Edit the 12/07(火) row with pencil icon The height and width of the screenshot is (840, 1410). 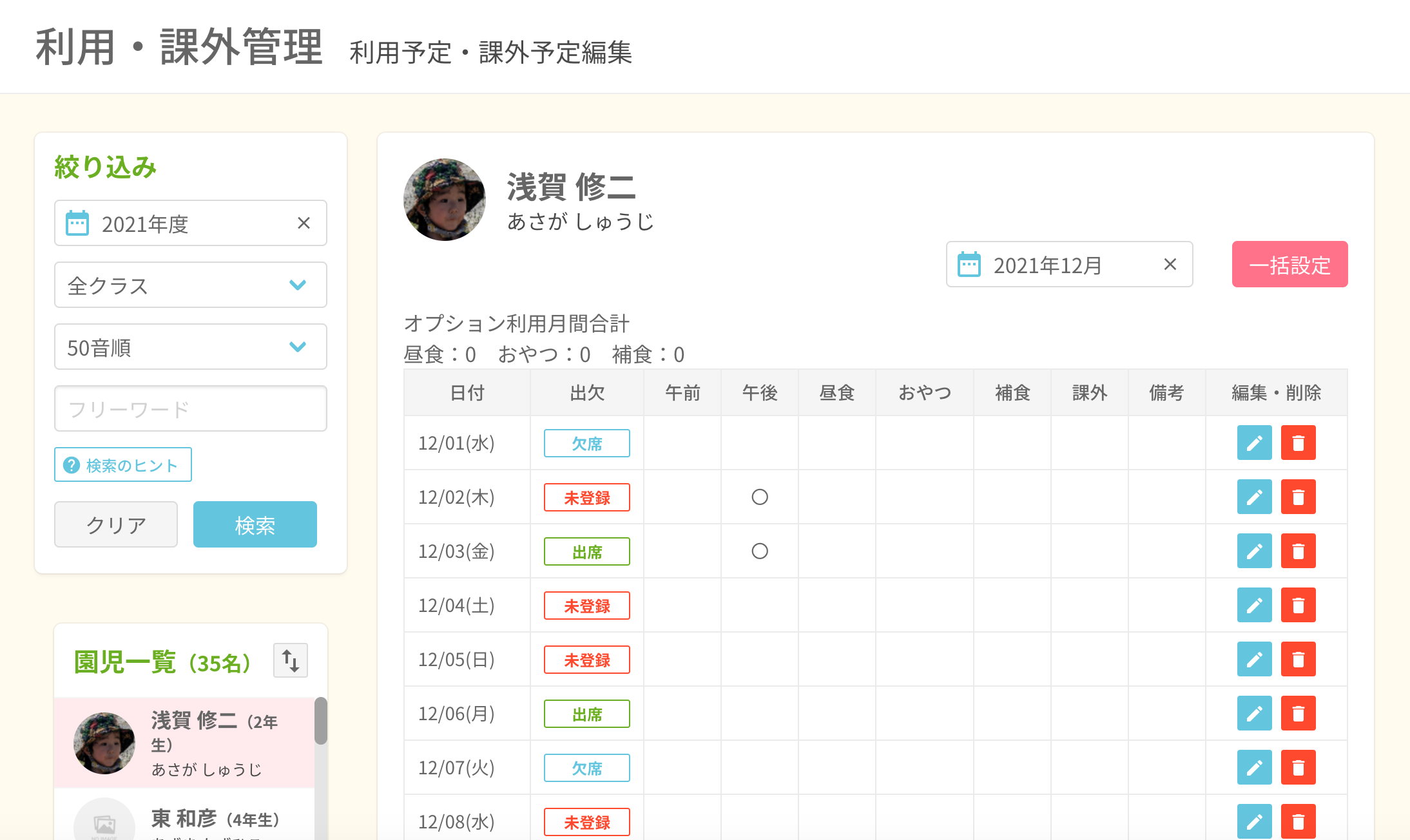[1254, 767]
